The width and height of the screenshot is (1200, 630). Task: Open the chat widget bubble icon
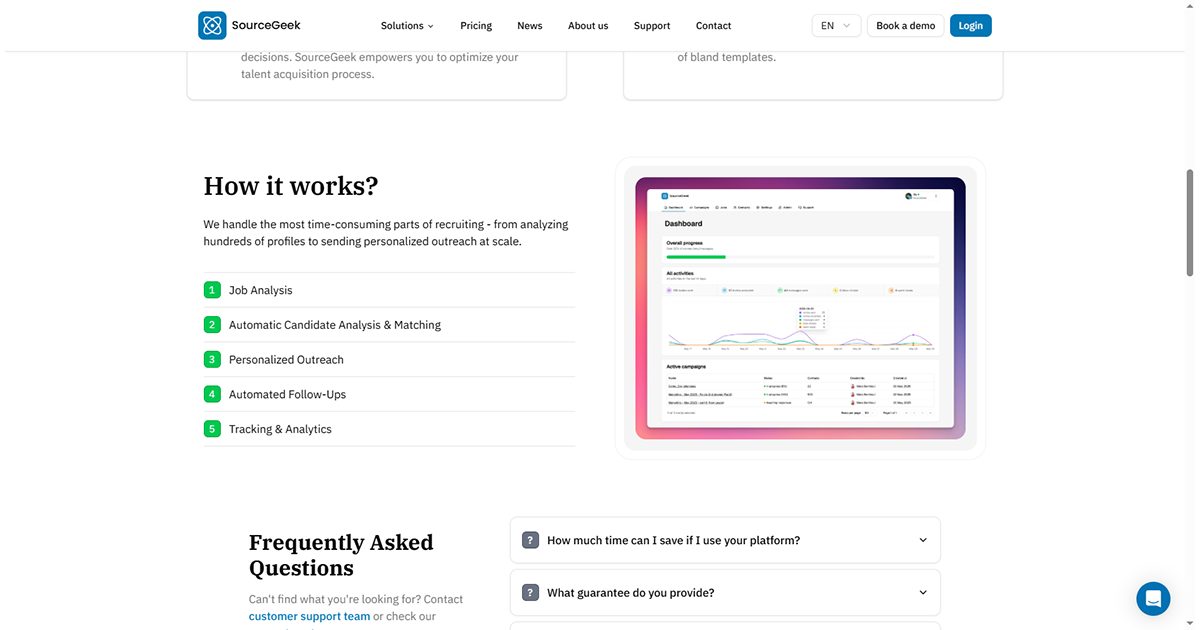[x=1153, y=598]
